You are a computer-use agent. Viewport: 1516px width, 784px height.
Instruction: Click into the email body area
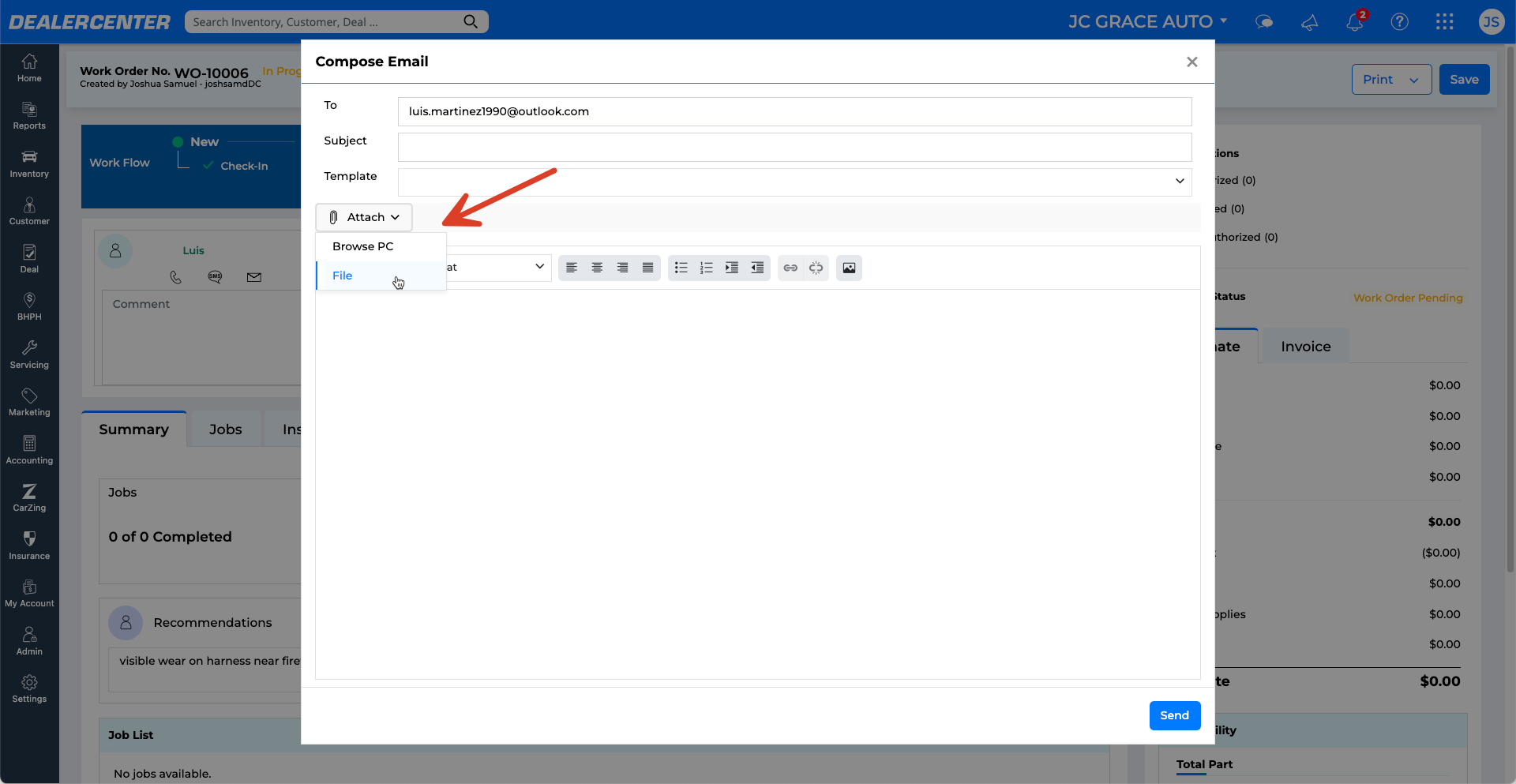(x=758, y=484)
